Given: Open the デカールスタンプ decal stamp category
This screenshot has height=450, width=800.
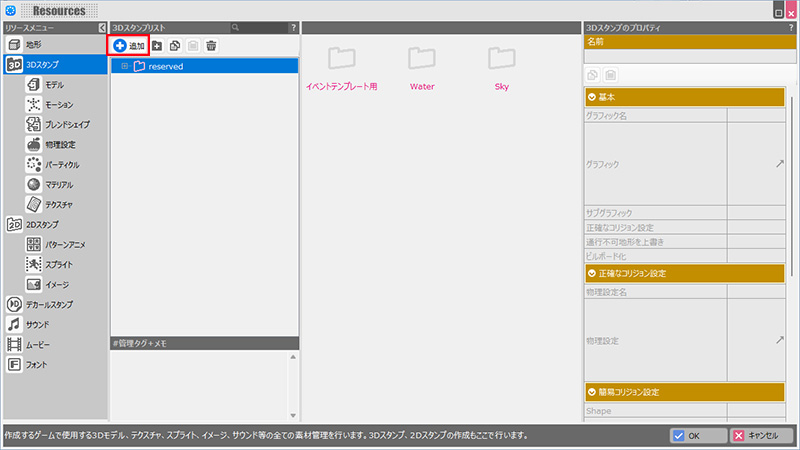Looking at the screenshot, I should click(x=55, y=305).
